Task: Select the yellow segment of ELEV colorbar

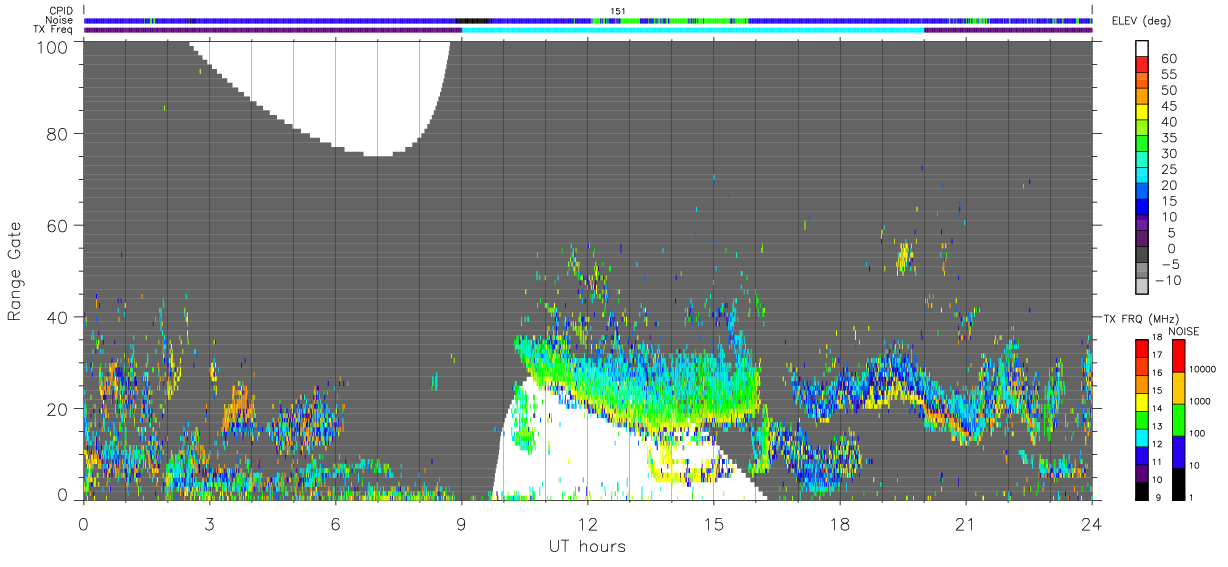Action: tap(1144, 111)
